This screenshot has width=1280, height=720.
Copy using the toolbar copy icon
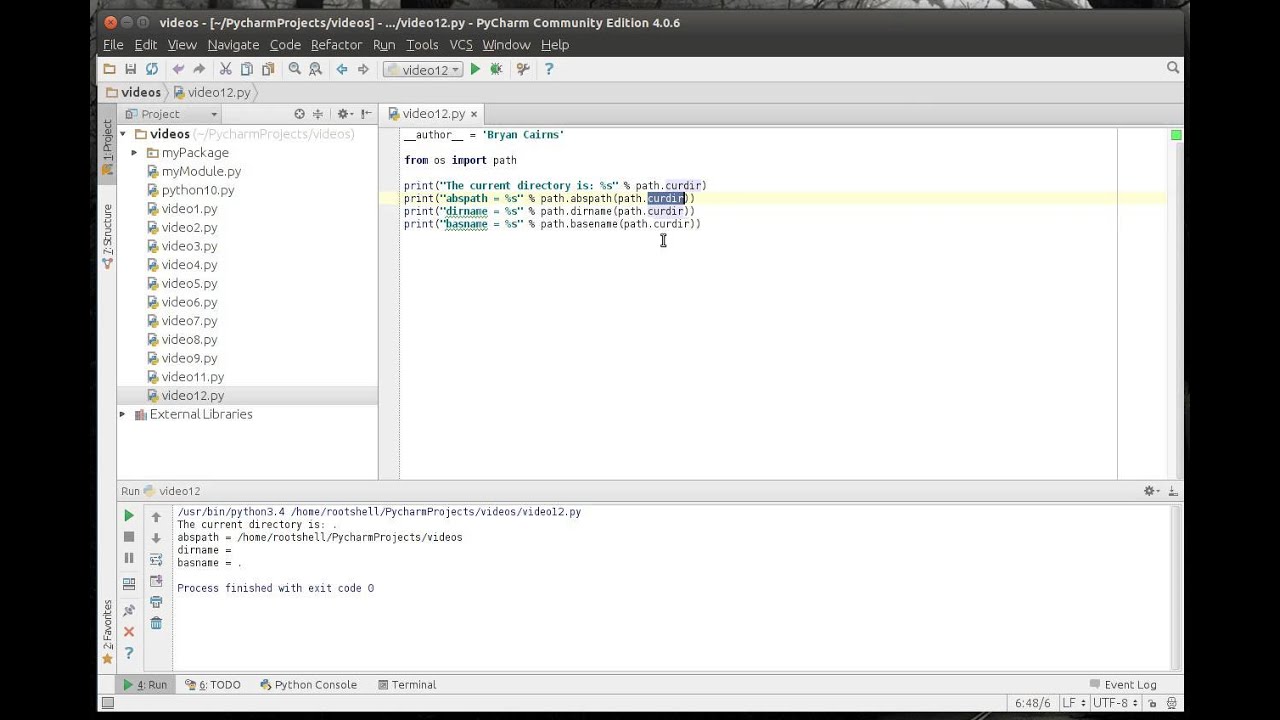tap(246, 69)
